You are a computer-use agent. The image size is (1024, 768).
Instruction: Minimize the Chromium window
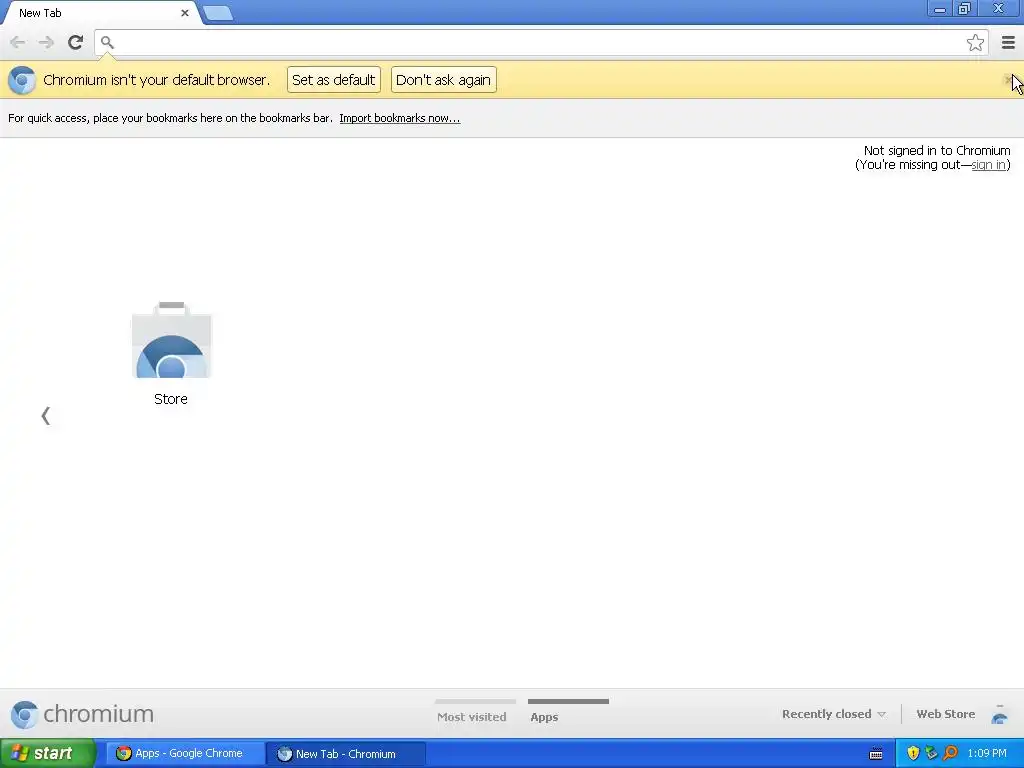940,8
